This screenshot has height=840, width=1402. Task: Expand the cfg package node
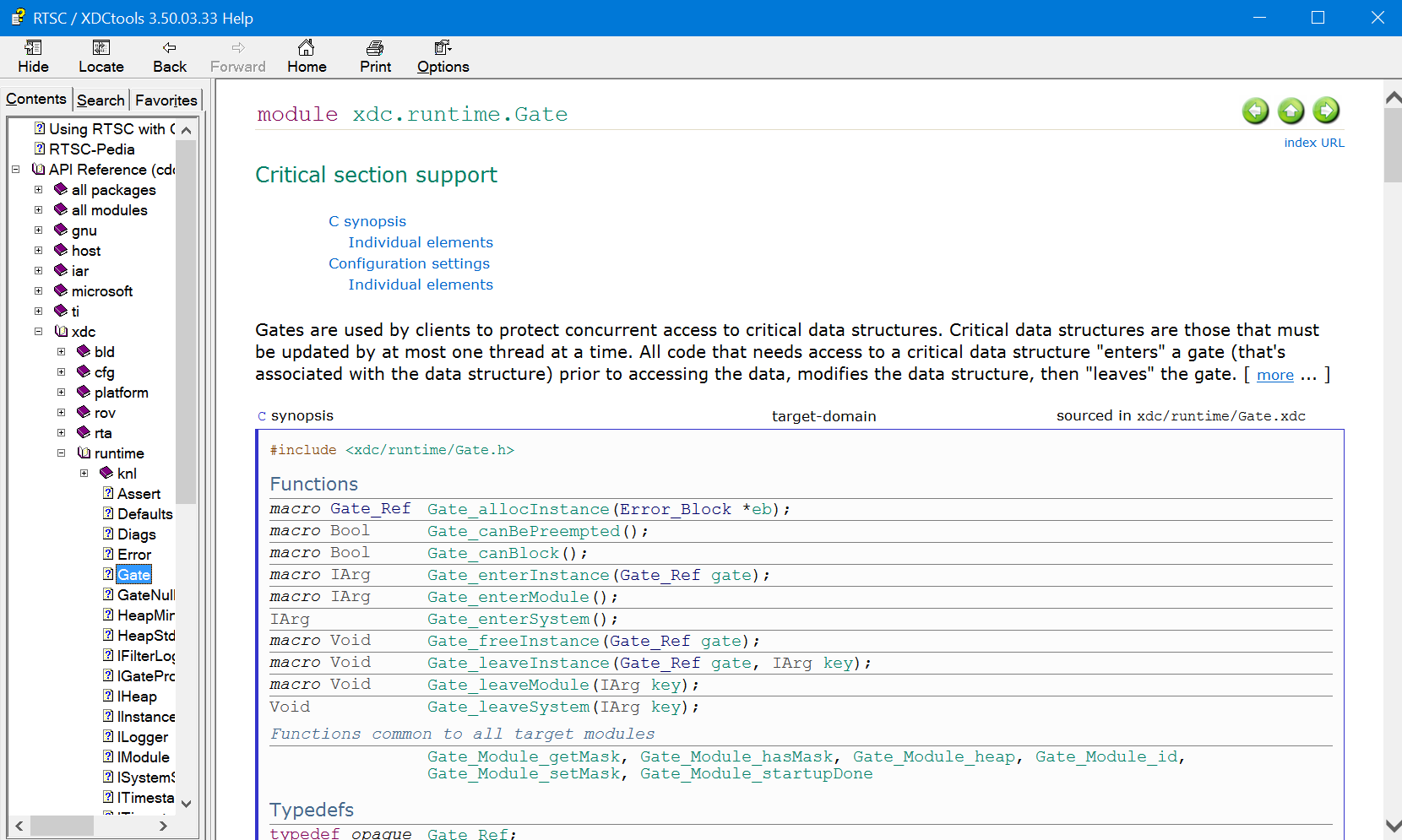coord(61,372)
